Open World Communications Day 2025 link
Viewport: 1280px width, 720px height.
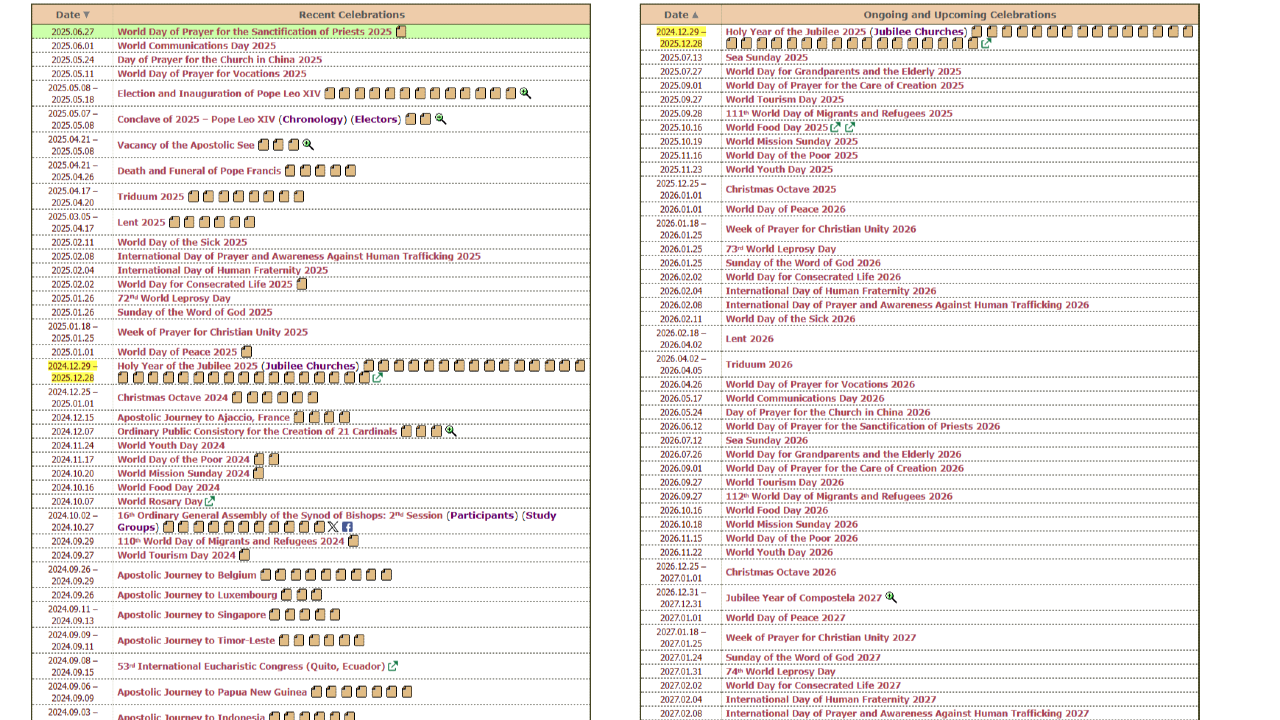(x=197, y=46)
